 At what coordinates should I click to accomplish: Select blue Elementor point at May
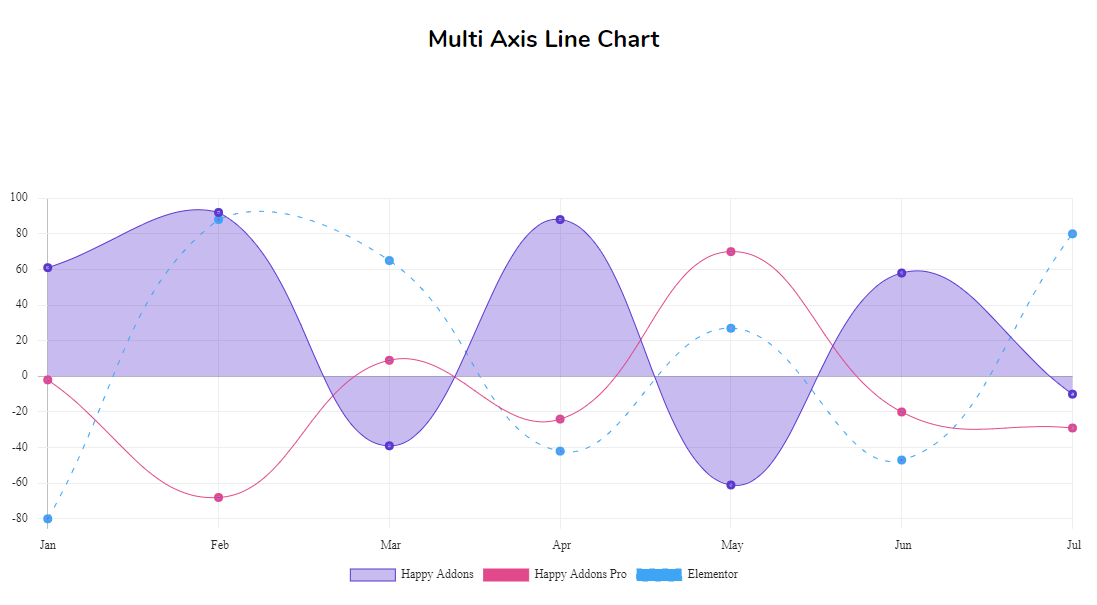[731, 329]
